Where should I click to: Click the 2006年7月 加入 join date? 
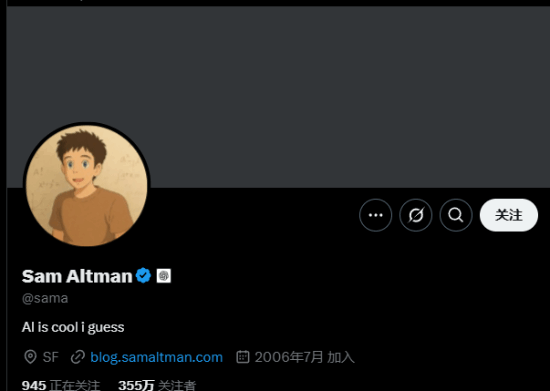point(304,357)
